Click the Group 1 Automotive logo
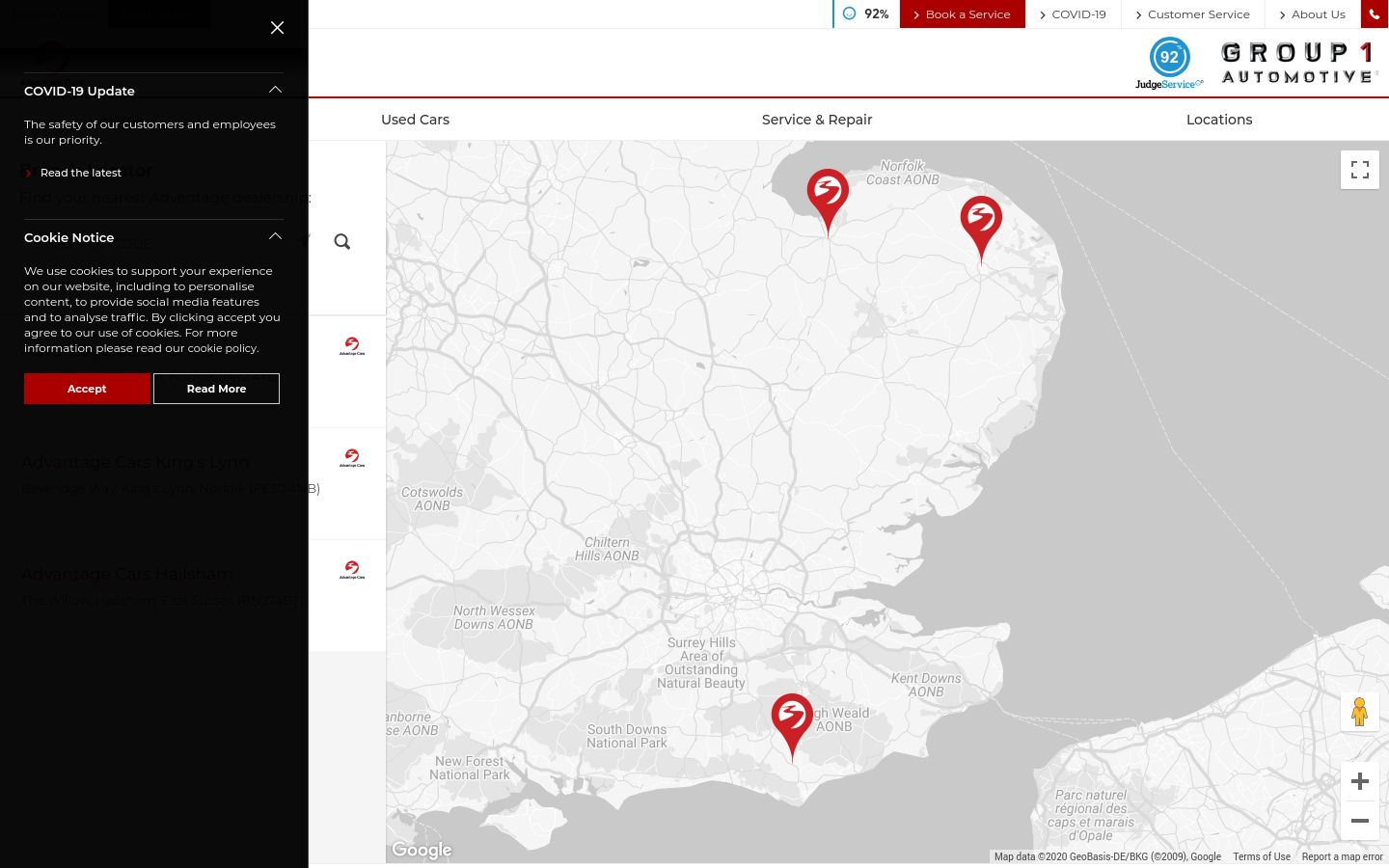Viewport: 1389px width, 868px height. coord(1298,64)
